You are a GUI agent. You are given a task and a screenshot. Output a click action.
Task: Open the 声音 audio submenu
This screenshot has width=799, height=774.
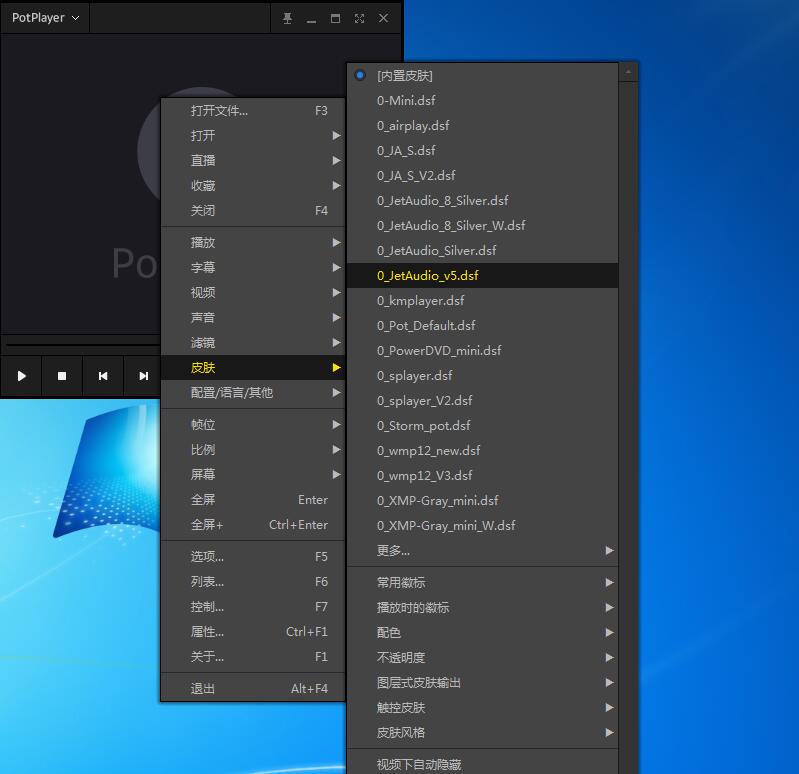tap(253, 317)
